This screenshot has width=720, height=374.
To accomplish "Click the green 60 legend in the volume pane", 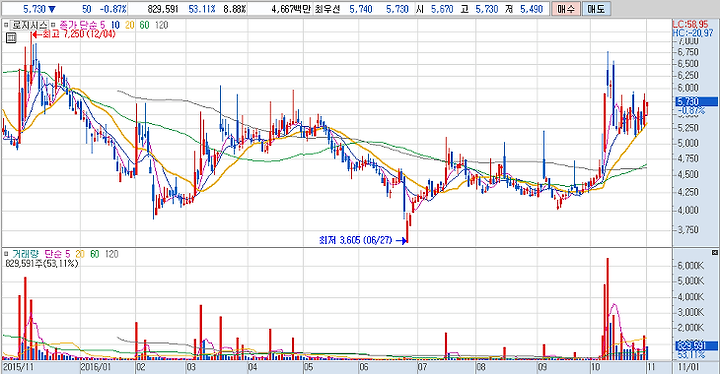I will [x=95, y=254].
